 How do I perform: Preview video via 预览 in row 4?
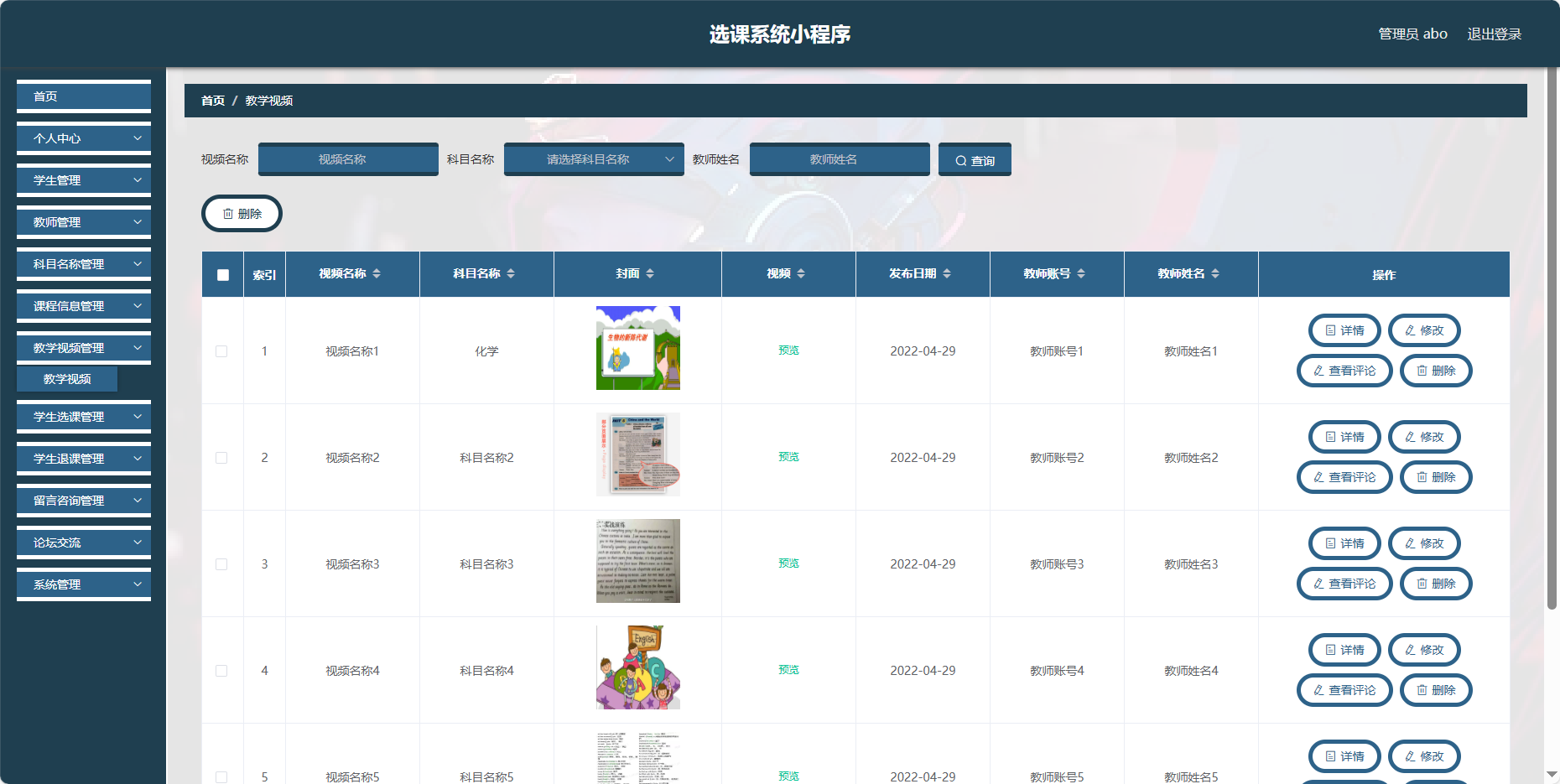click(x=788, y=670)
